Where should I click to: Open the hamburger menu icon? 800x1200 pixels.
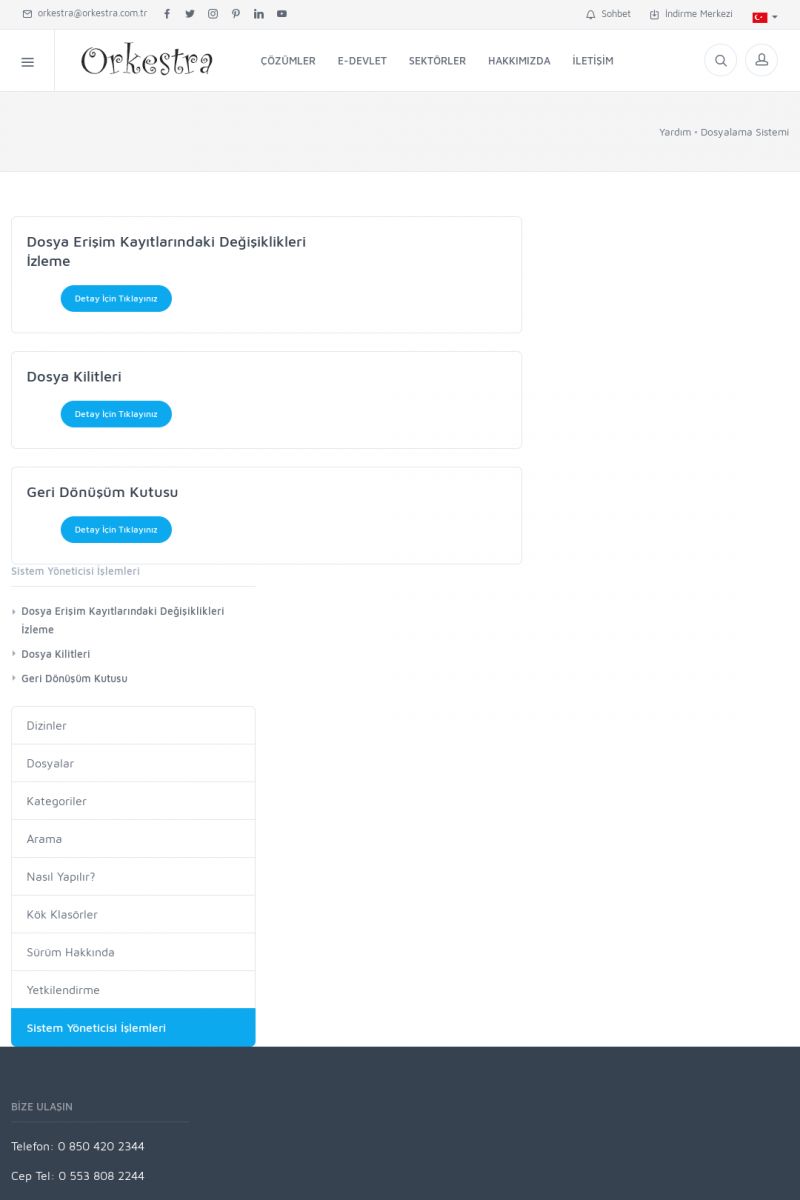click(x=27, y=61)
